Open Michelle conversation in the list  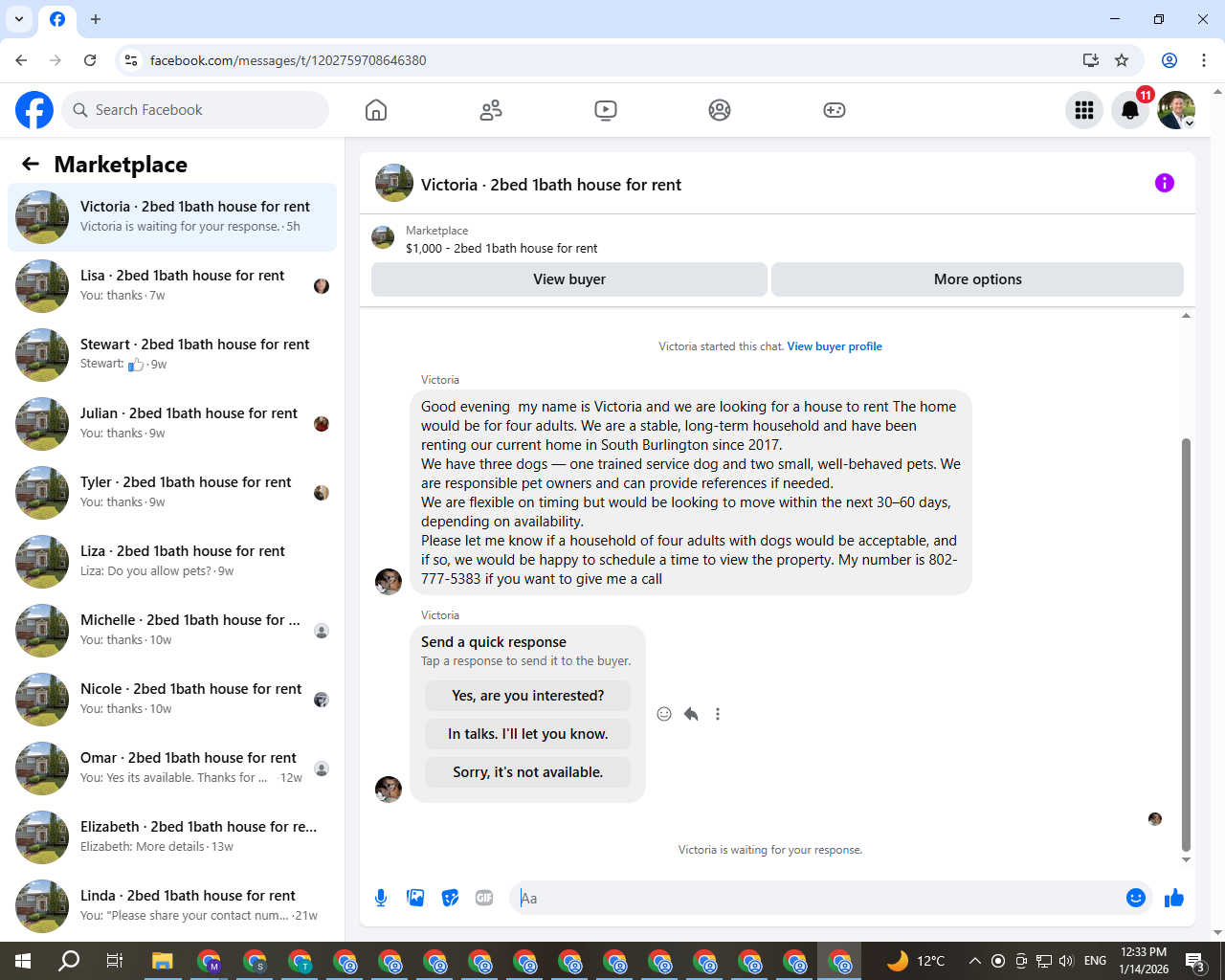tap(172, 631)
